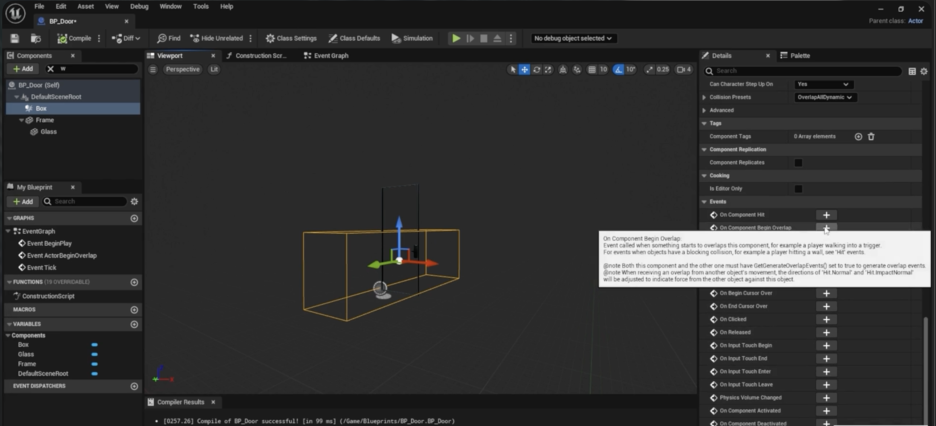Compile the BP_Door blueprint
936x426 pixels.
[74, 38]
